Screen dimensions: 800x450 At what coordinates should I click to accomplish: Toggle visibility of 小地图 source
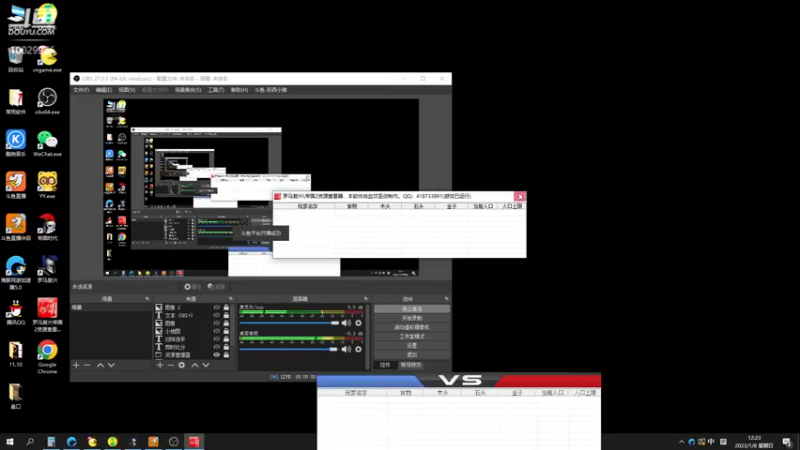coord(217,331)
